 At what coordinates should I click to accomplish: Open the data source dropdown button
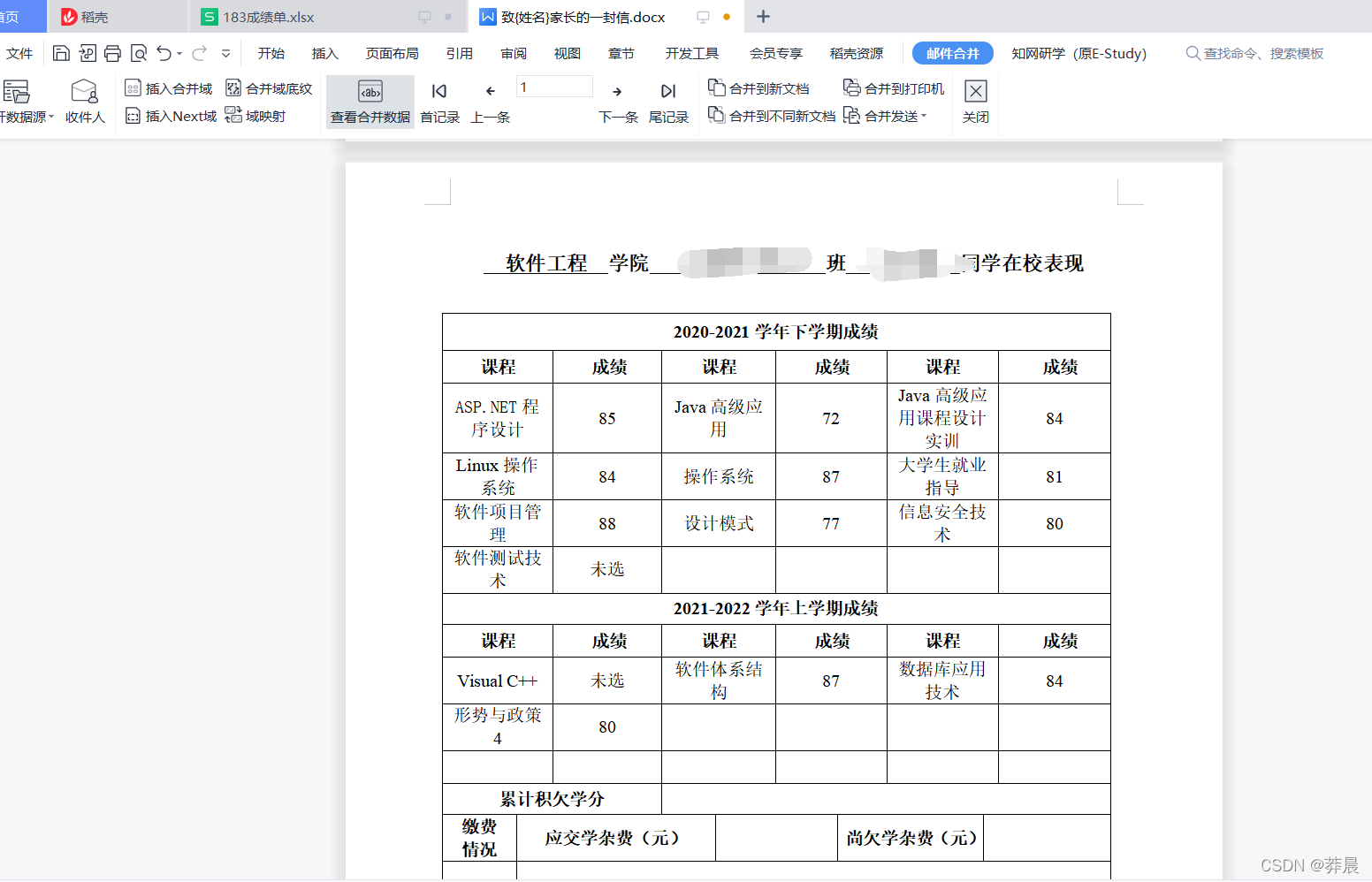(x=26, y=101)
